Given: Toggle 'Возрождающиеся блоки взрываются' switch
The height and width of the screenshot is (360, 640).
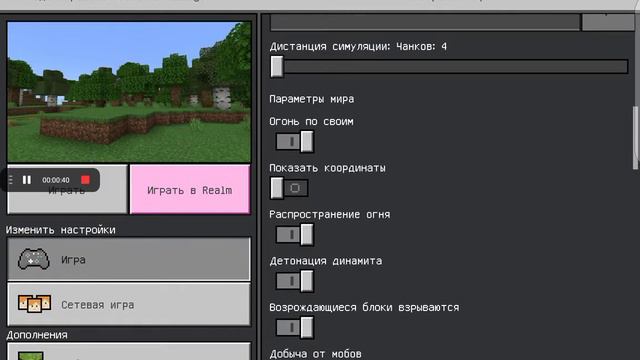Looking at the screenshot, I should [x=294, y=328].
